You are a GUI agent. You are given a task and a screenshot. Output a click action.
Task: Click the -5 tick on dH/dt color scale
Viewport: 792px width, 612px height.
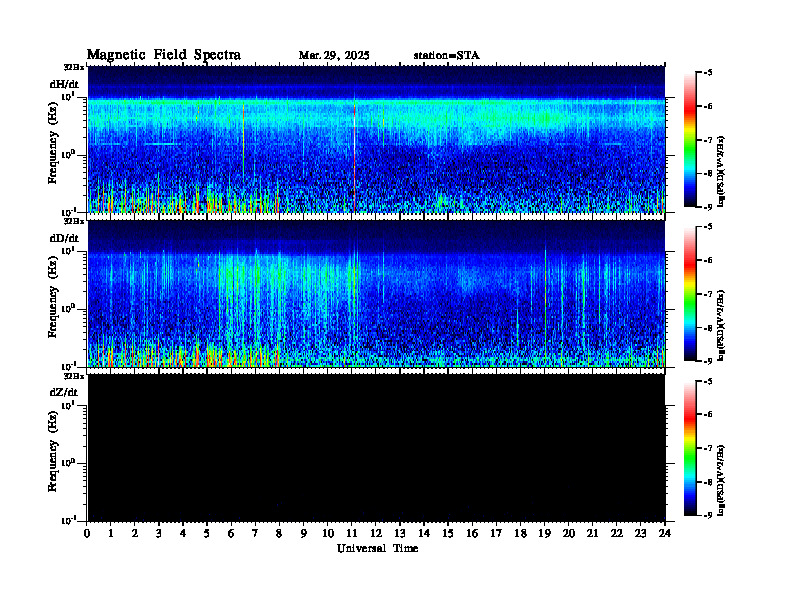click(x=708, y=73)
